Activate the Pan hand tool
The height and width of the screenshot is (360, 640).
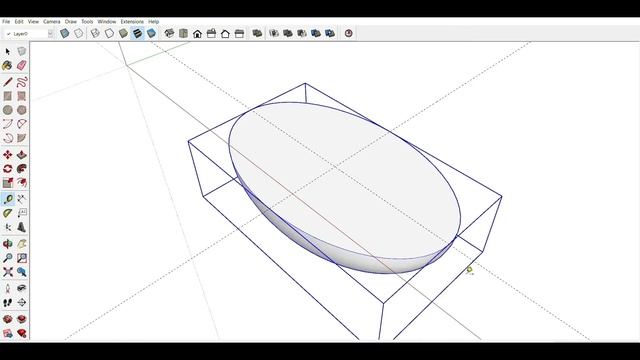point(22,244)
